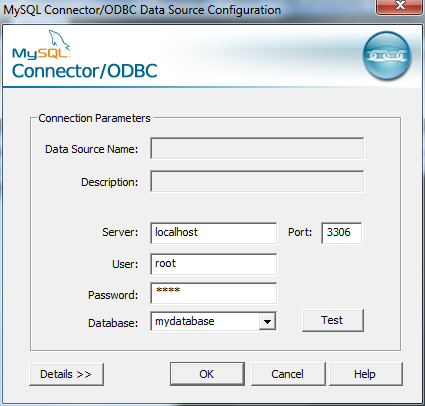Image resolution: width=425 pixels, height=406 pixels.
Task: Click the Server label
Action: pyautogui.click(x=120, y=232)
